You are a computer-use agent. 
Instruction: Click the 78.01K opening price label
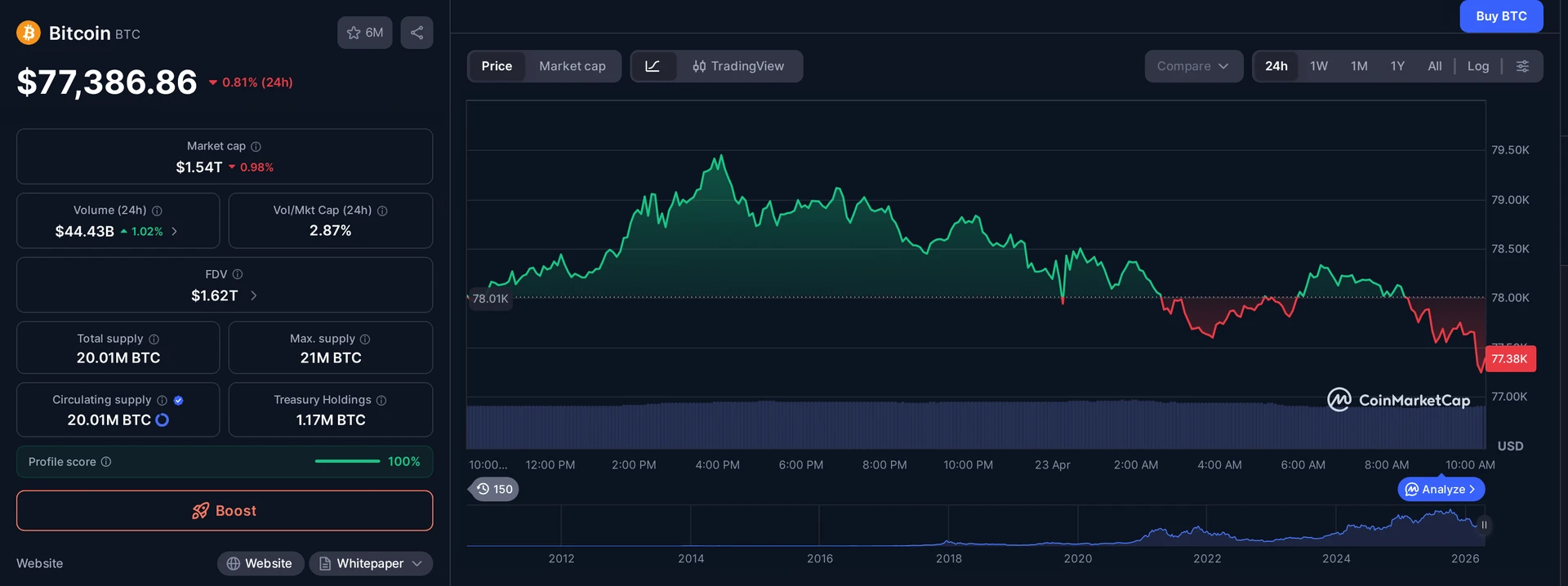click(x=490, y=299)
